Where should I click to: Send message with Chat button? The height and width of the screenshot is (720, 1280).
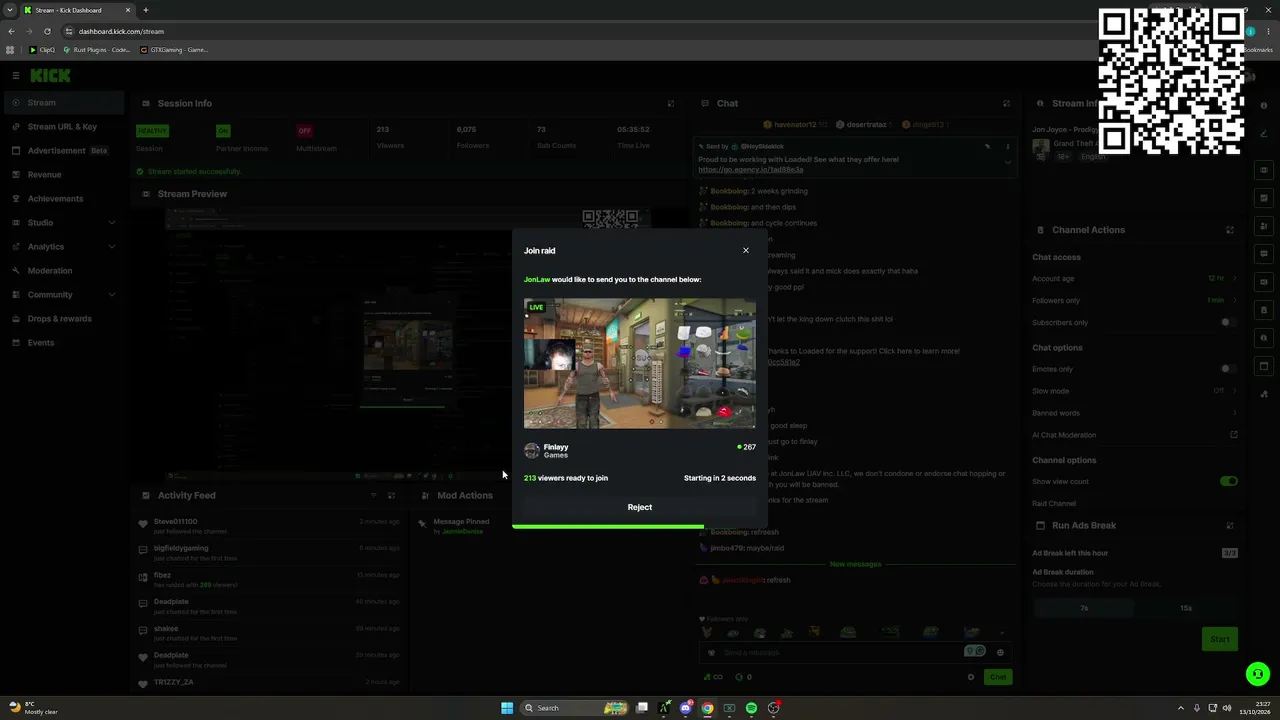click(998, 677)
